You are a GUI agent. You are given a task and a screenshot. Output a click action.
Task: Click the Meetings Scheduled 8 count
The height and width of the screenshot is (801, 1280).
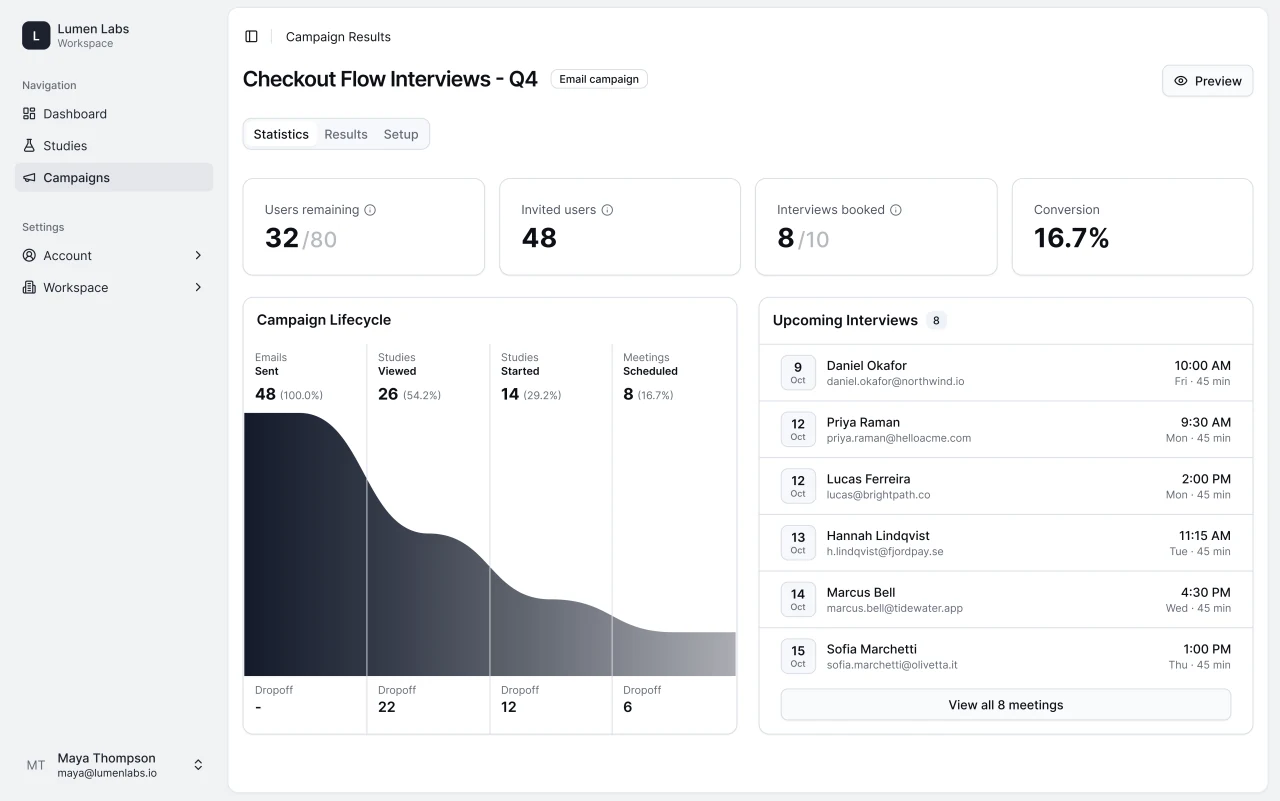[628, 394]
